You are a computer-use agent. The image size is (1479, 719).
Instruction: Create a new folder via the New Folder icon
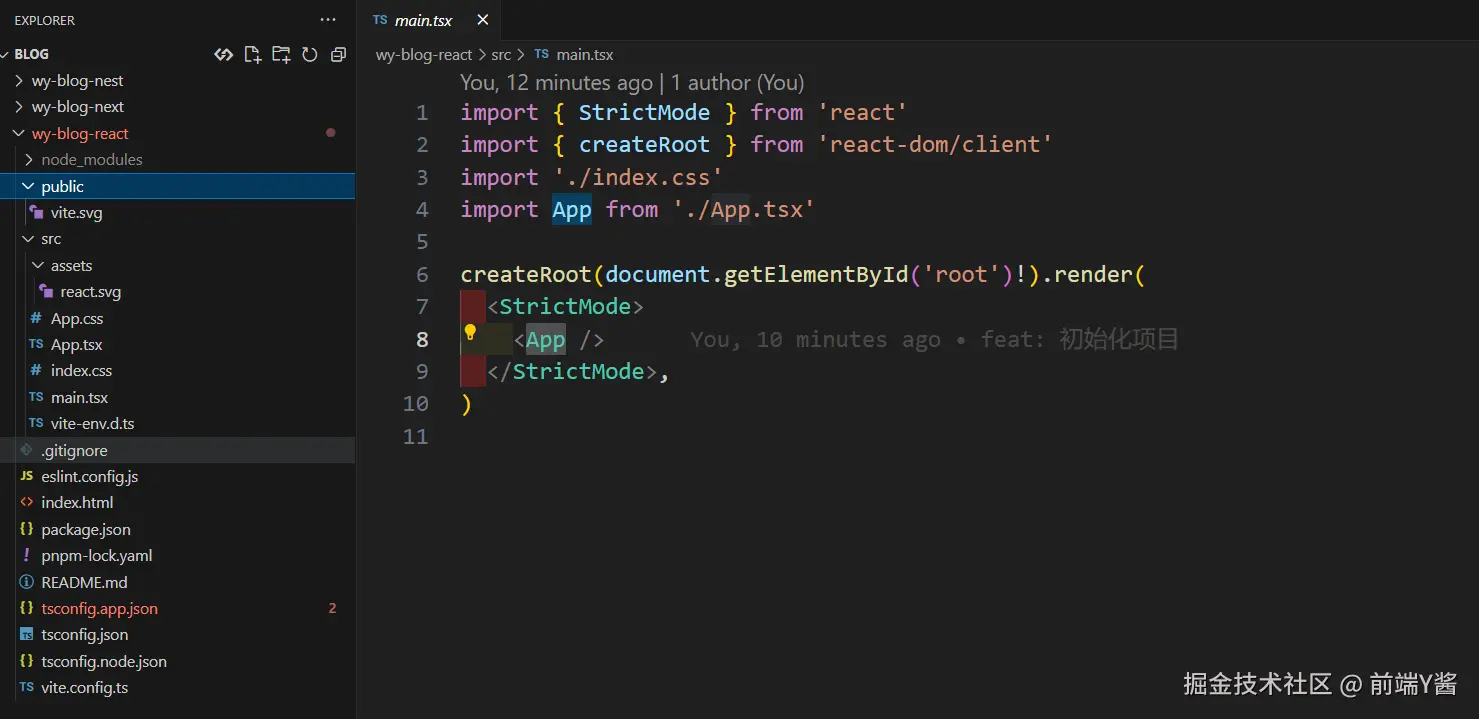[281, 55]
